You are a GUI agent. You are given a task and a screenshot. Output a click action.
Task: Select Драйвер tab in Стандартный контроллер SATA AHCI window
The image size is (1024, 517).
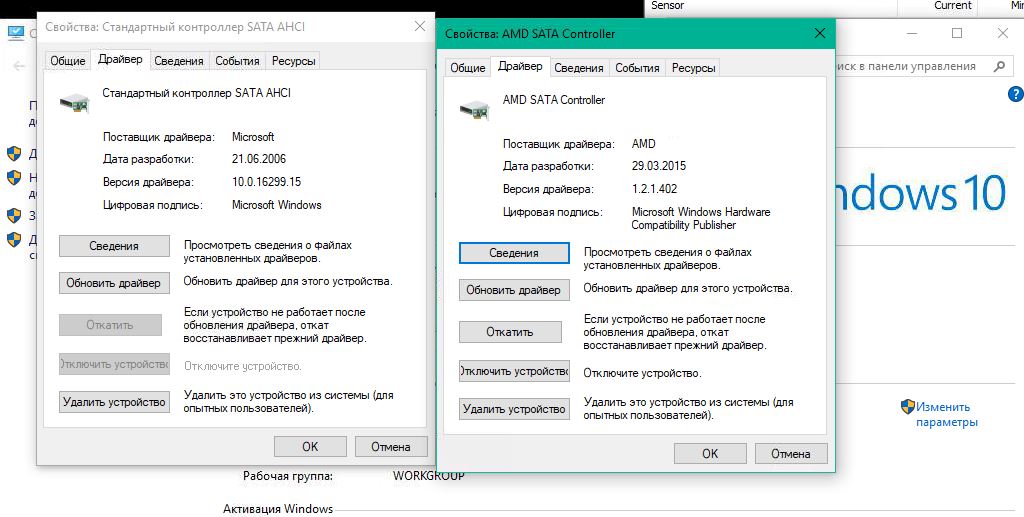coord(120,59)
